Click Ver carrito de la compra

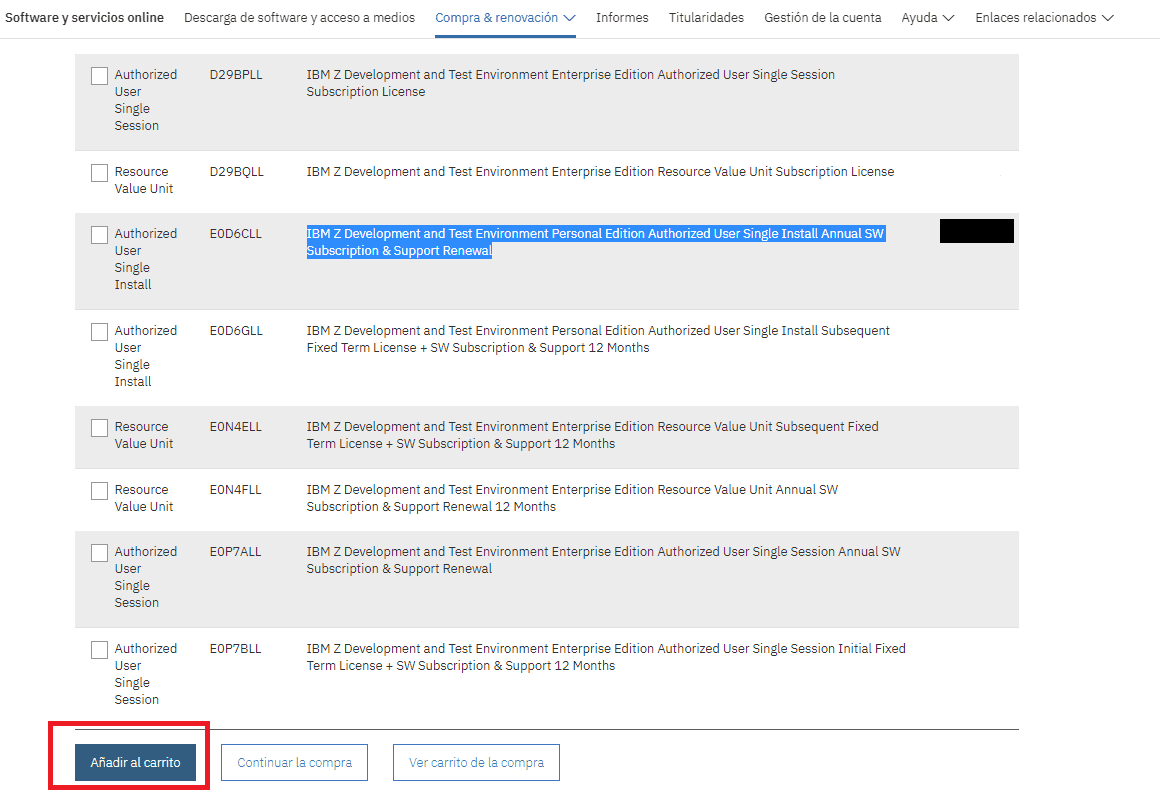coord(476,762)
